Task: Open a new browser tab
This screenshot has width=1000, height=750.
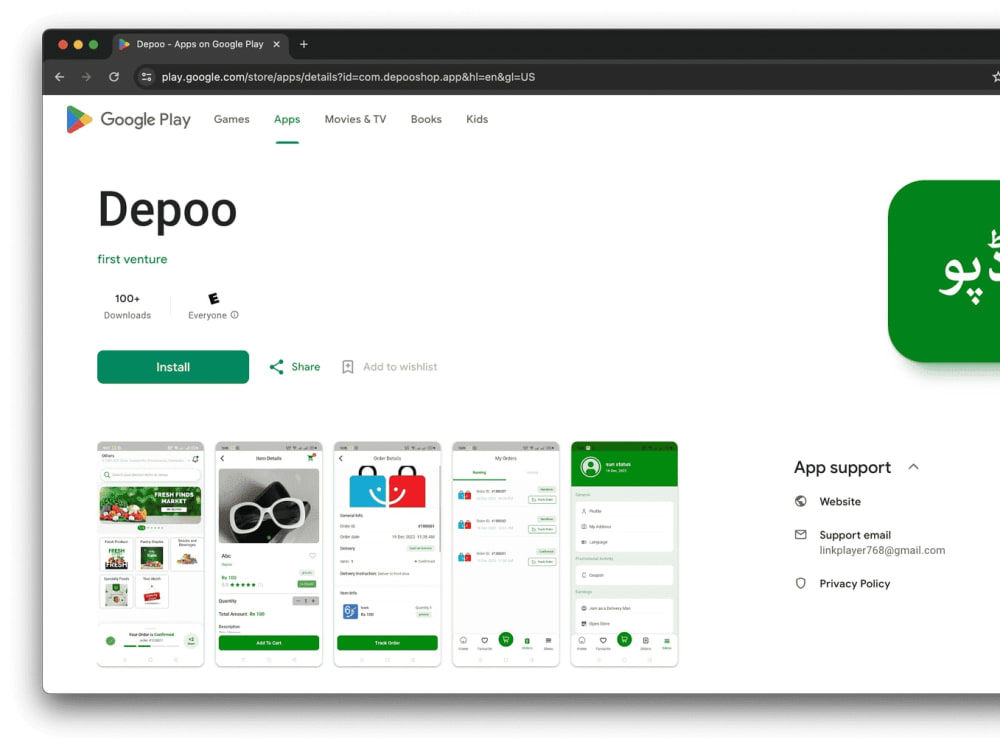Action: point(304,44)
